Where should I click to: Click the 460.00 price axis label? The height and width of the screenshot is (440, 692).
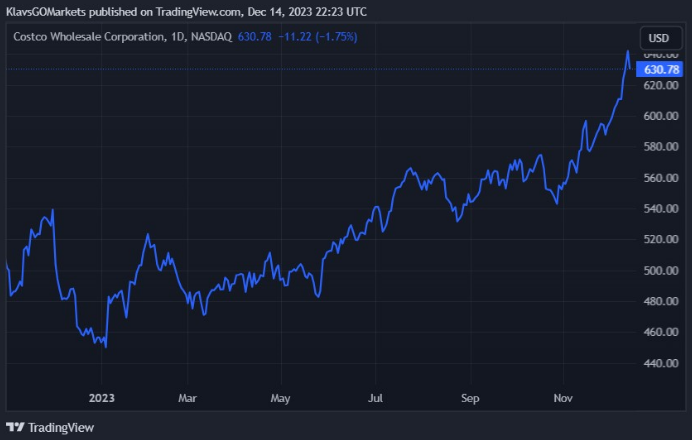[661, 332]
